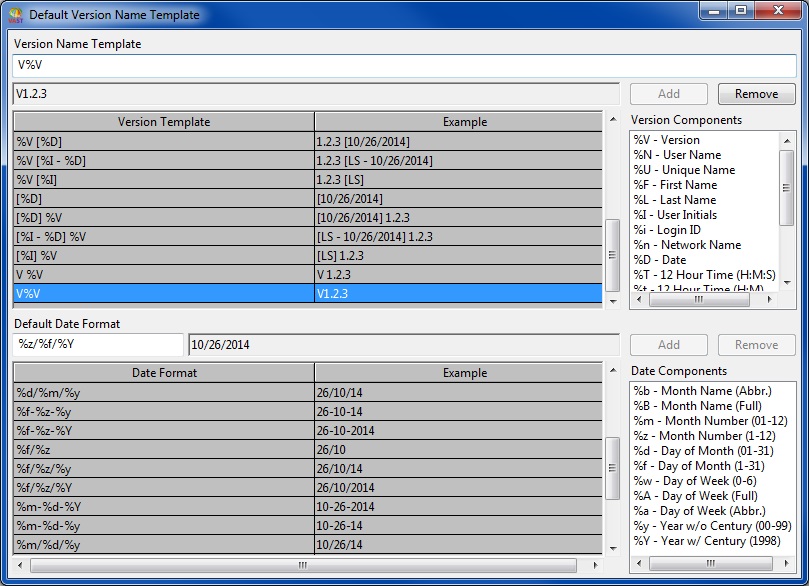Select '%N - User Name' version component
Image resolution: width=809 pixels, height=586 pixels.
677,155
